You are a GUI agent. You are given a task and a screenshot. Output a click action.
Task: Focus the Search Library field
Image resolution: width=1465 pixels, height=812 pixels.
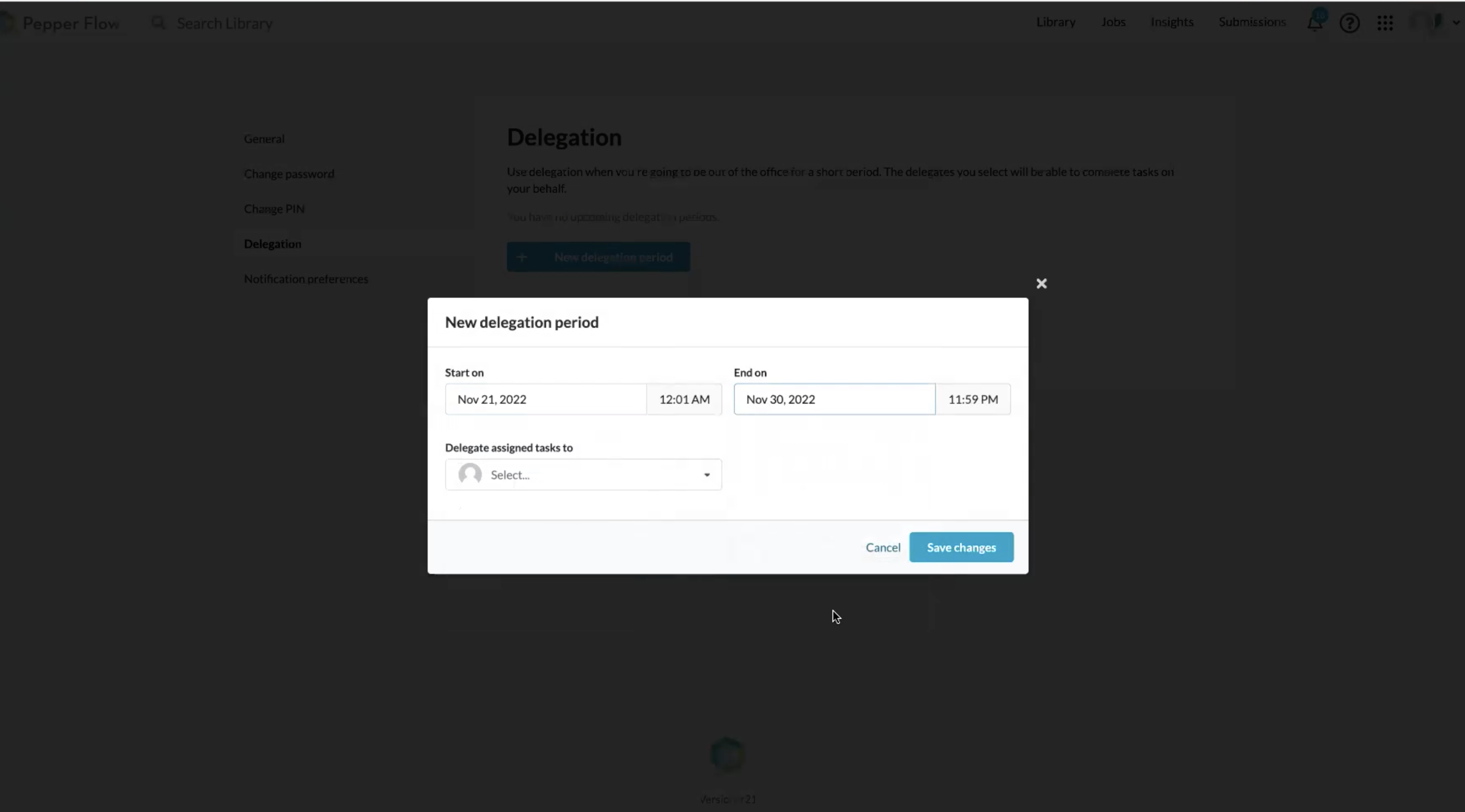point(224,23)
